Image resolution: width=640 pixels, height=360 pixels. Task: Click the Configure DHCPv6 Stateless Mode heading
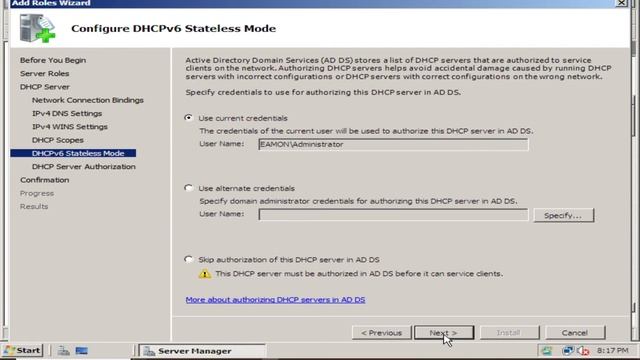tap(173, 29)
